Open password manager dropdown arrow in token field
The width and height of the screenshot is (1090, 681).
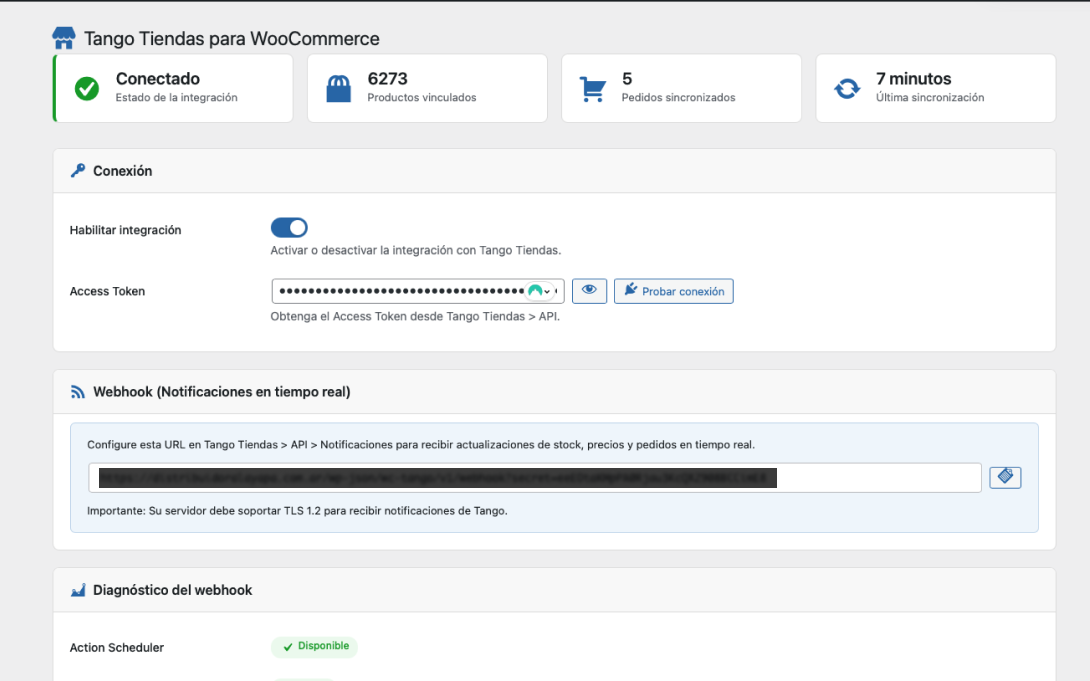[547, 292]
